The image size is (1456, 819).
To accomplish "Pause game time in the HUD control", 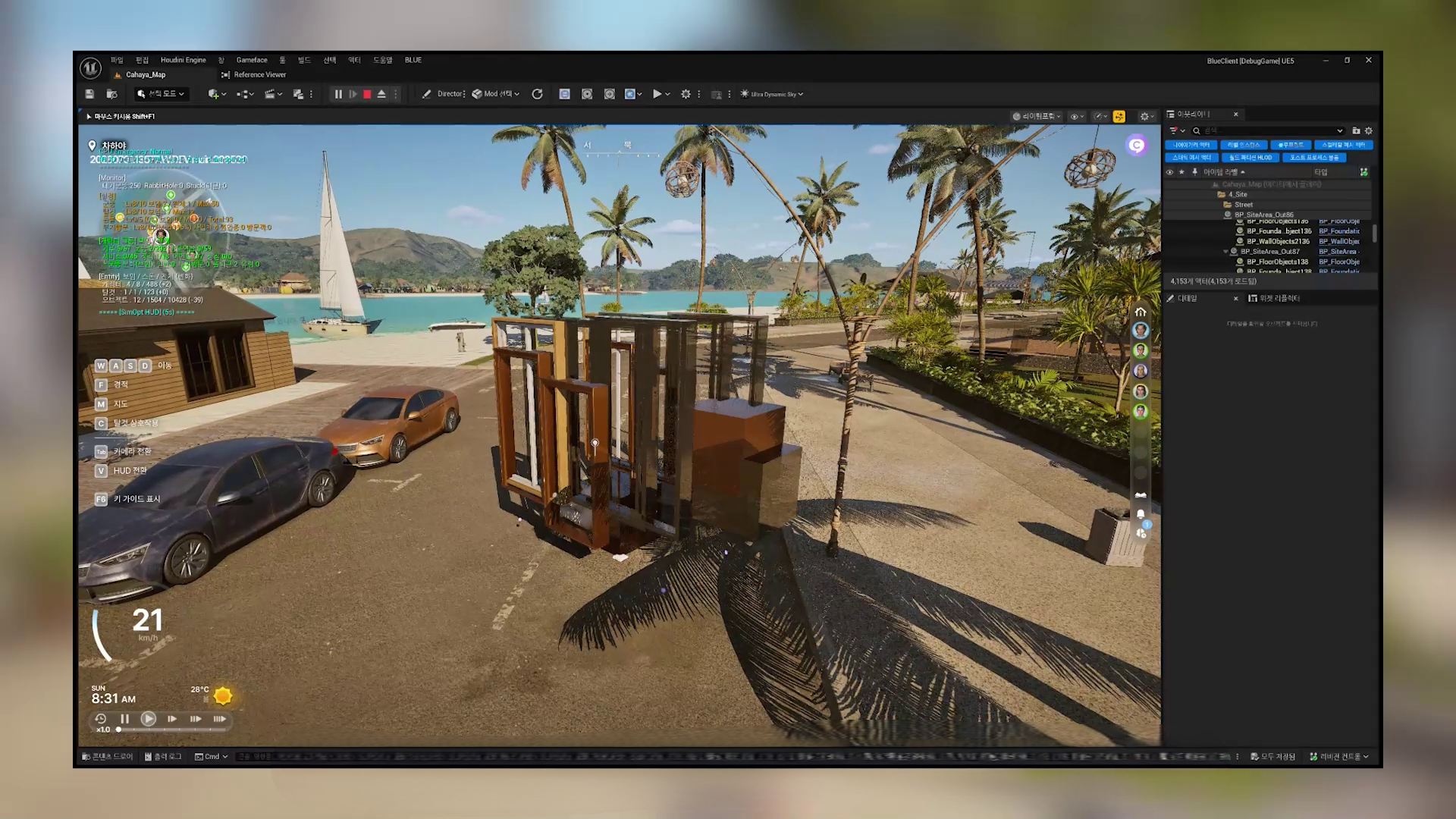I will pos(125,719).
